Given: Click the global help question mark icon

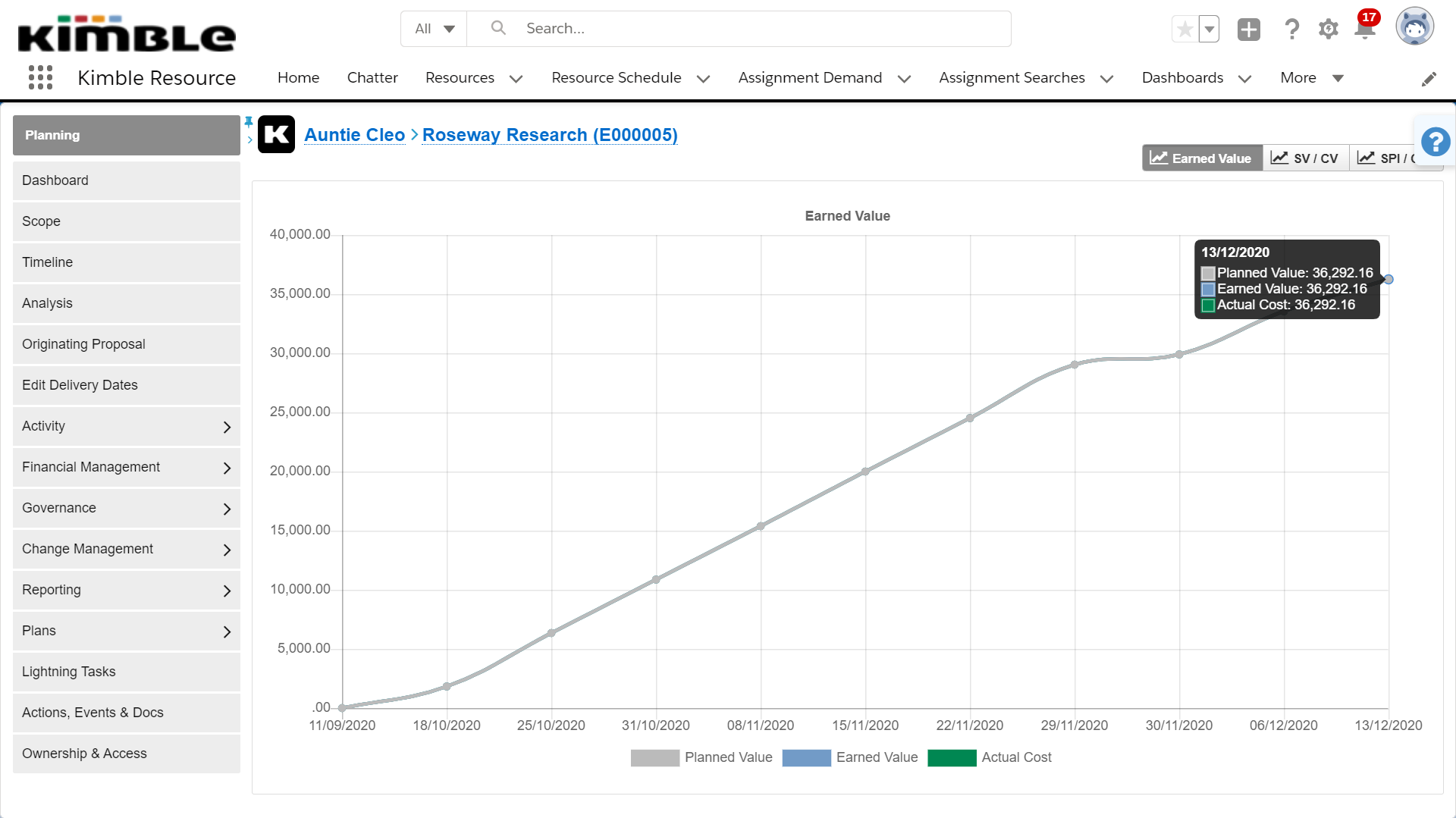Looking at the screenshot, I should [1292, 28].
